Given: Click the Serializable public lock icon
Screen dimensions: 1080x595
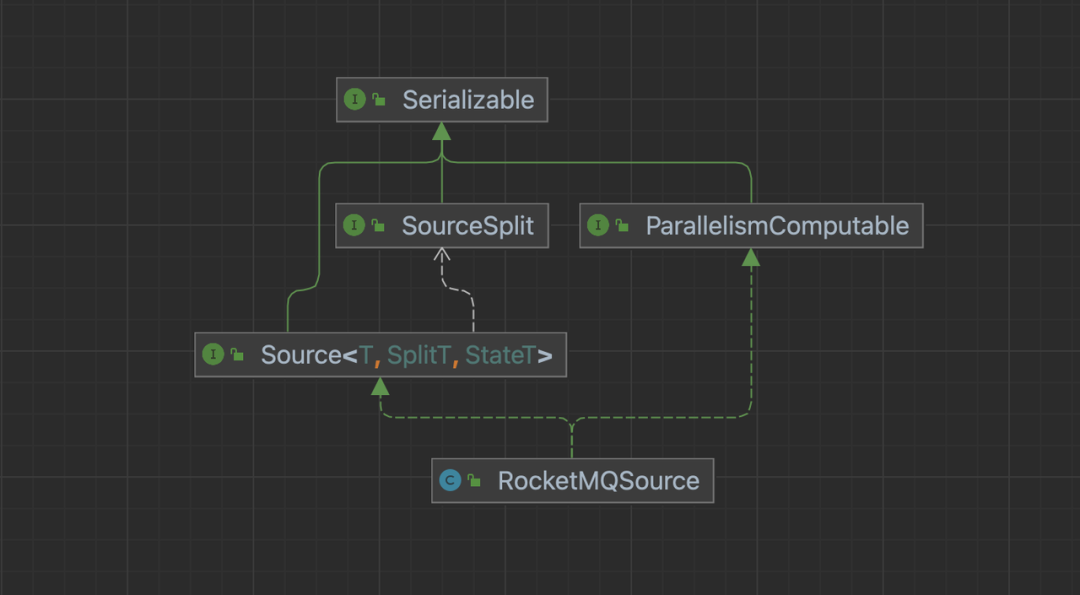Looking at the screenshot, I should 379,100.
